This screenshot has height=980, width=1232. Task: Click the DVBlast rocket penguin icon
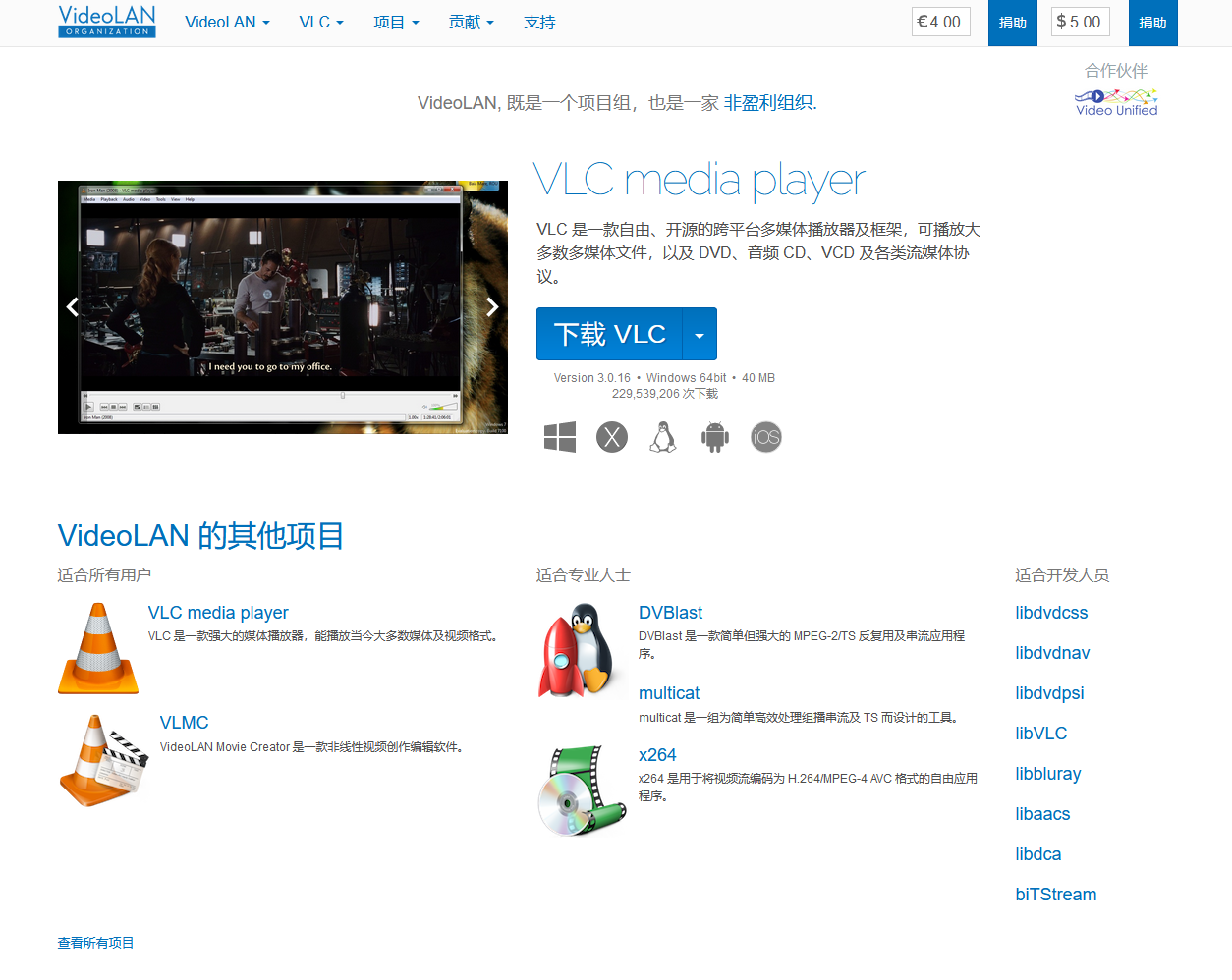pos(582,651)
